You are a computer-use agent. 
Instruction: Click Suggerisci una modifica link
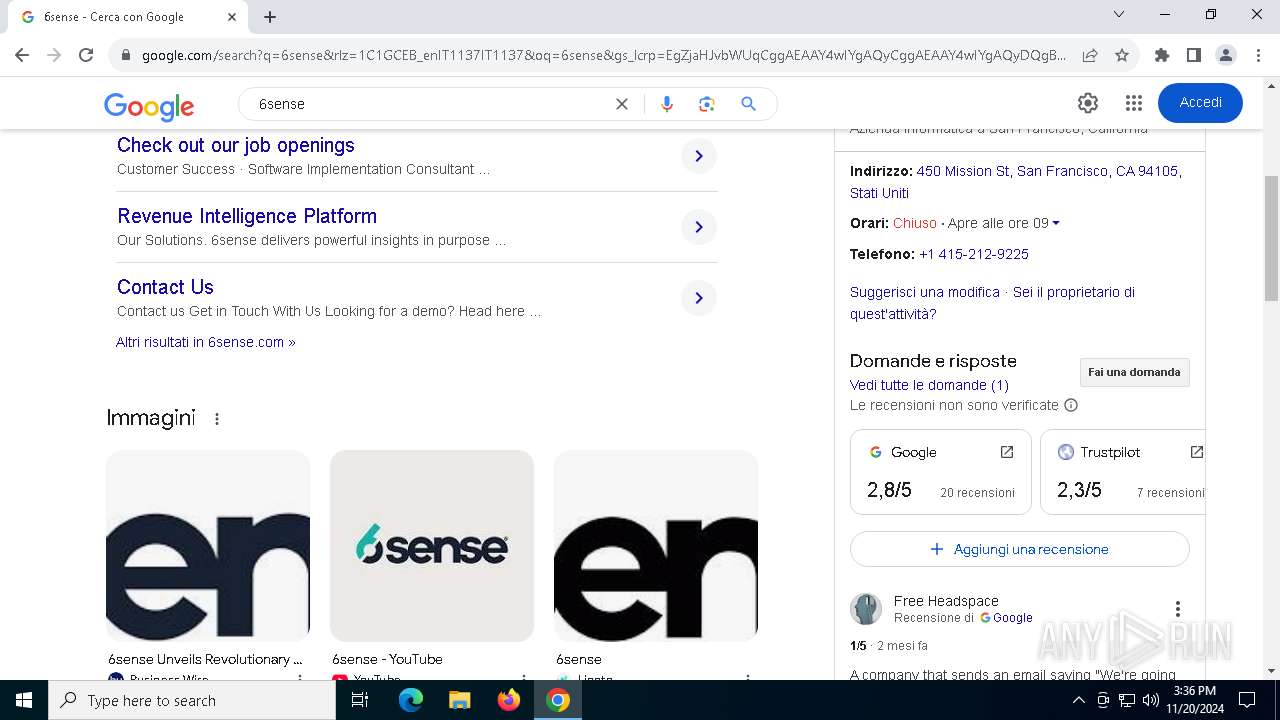click(x=925, y=292)
